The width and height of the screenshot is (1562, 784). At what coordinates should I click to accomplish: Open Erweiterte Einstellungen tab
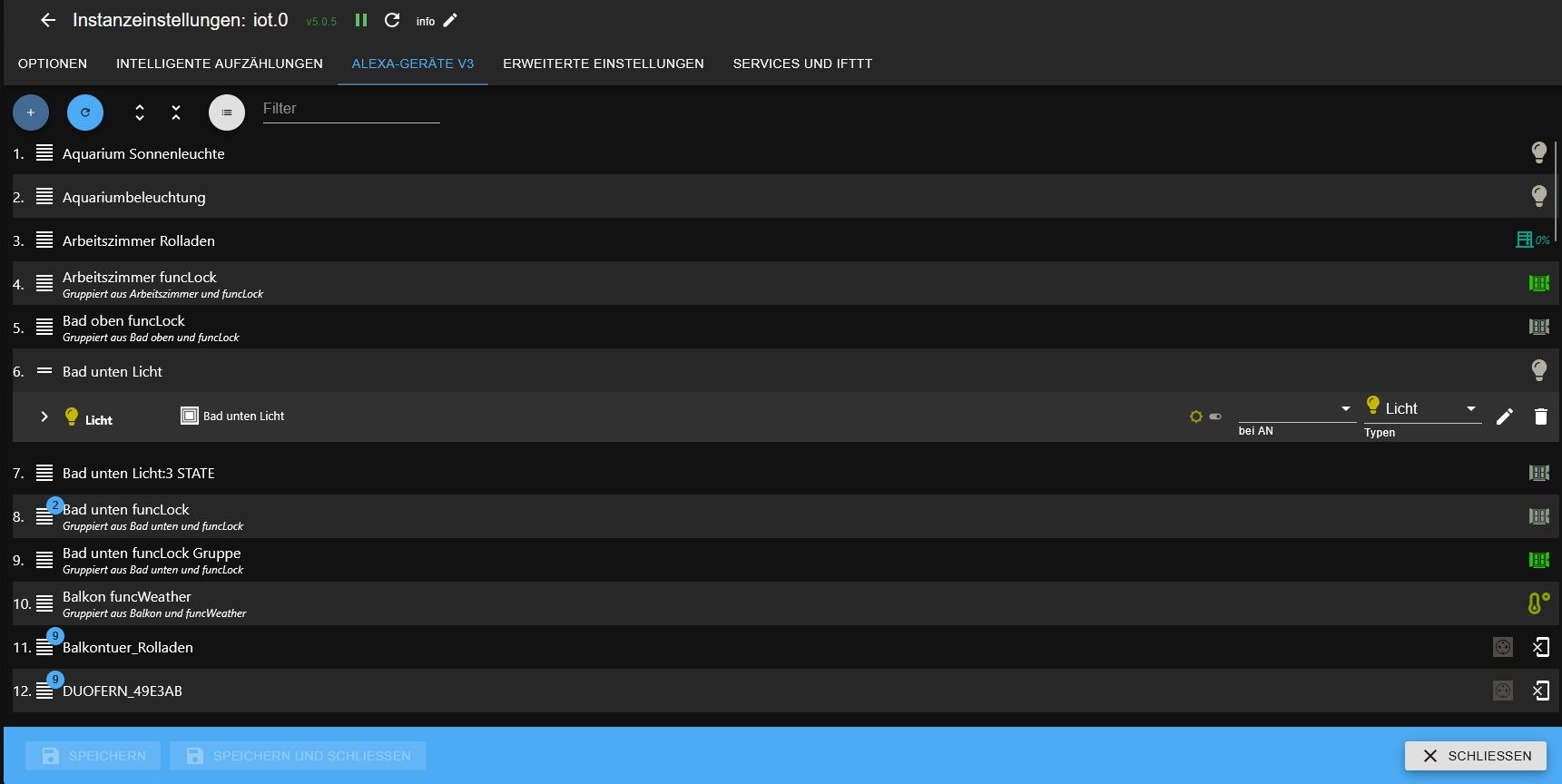604,64
